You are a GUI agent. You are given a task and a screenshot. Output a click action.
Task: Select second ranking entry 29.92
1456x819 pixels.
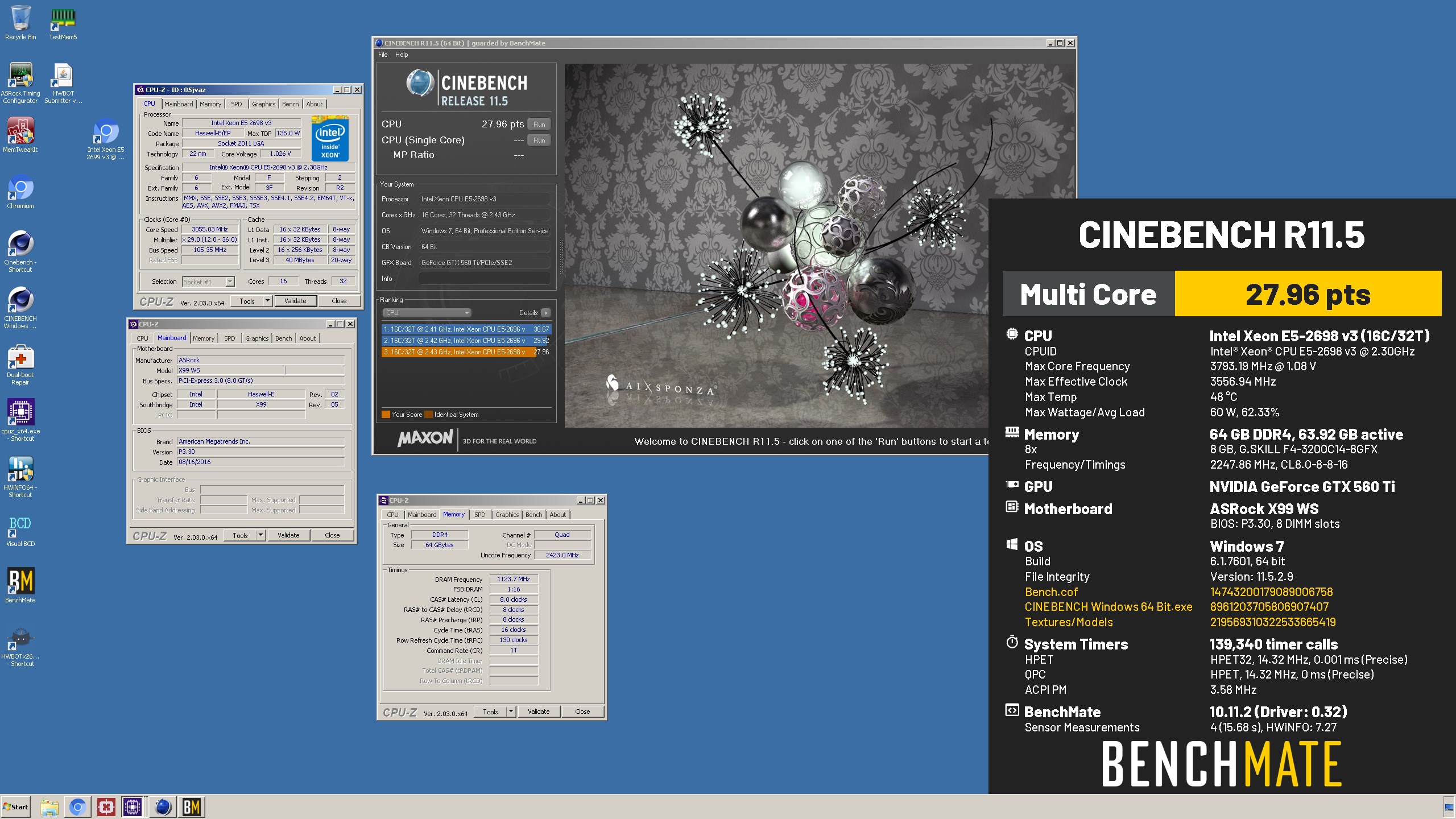coord(466,341)
